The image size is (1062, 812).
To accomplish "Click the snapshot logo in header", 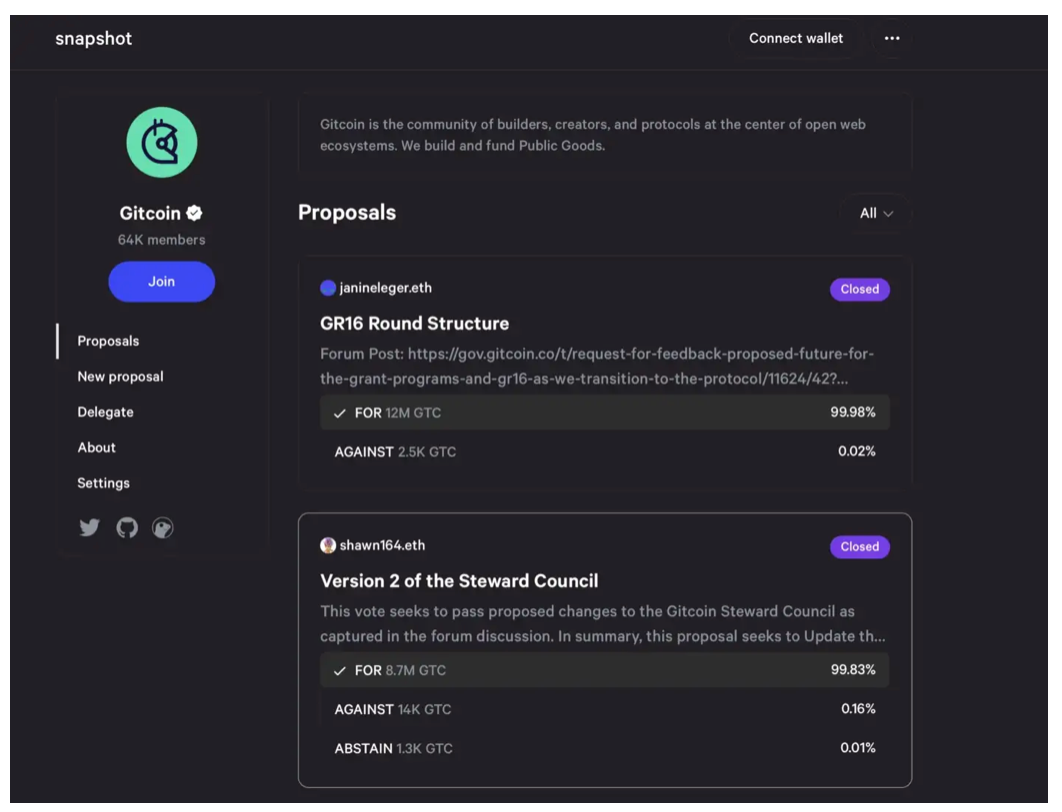I will [x=94, y=39].
